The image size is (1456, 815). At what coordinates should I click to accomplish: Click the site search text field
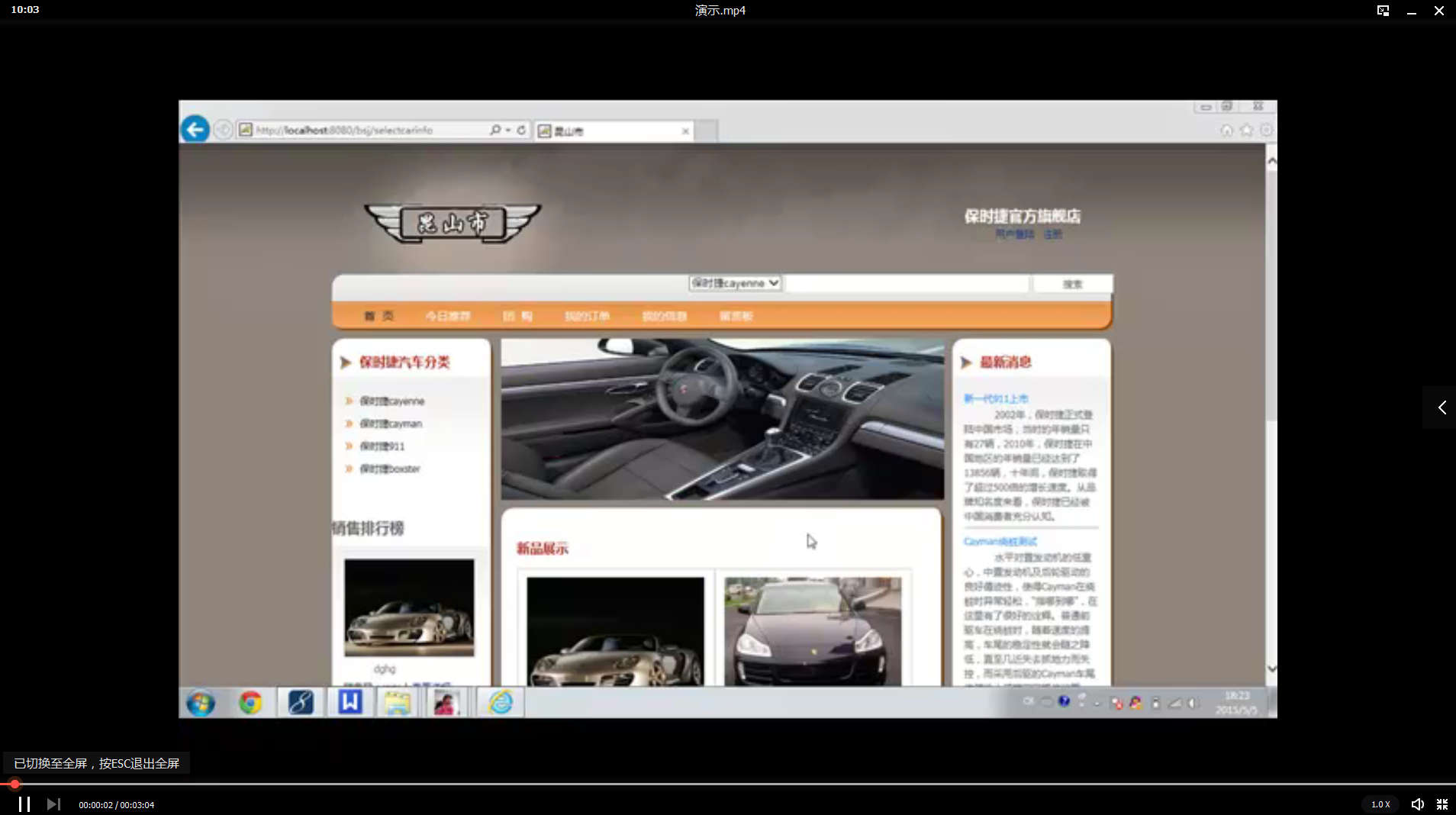[907, 284]
